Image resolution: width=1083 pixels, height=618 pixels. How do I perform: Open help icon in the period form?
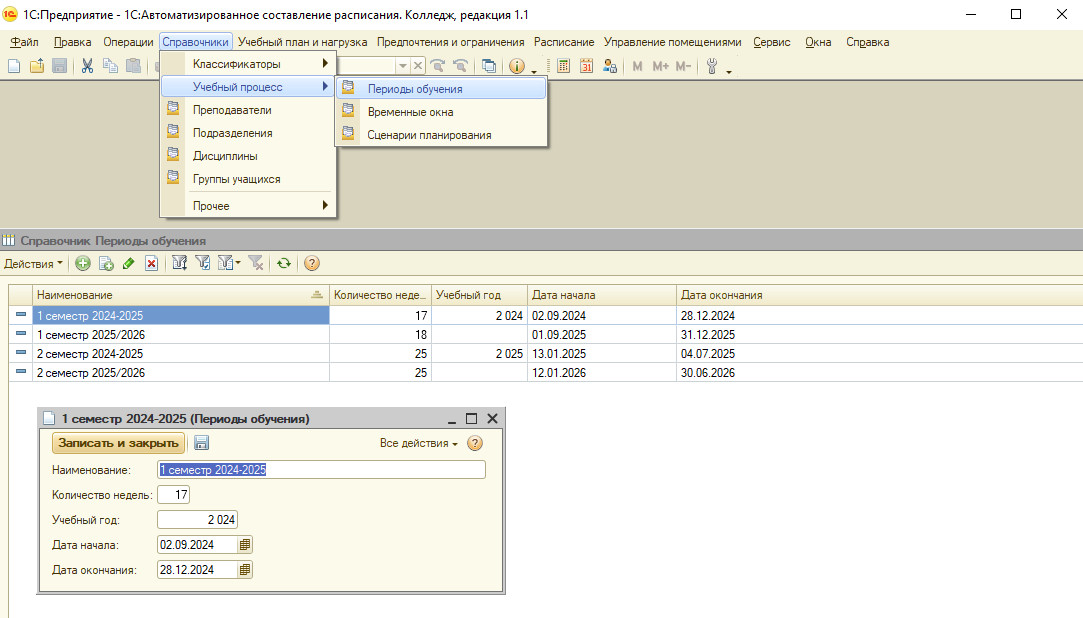[475, 443]
